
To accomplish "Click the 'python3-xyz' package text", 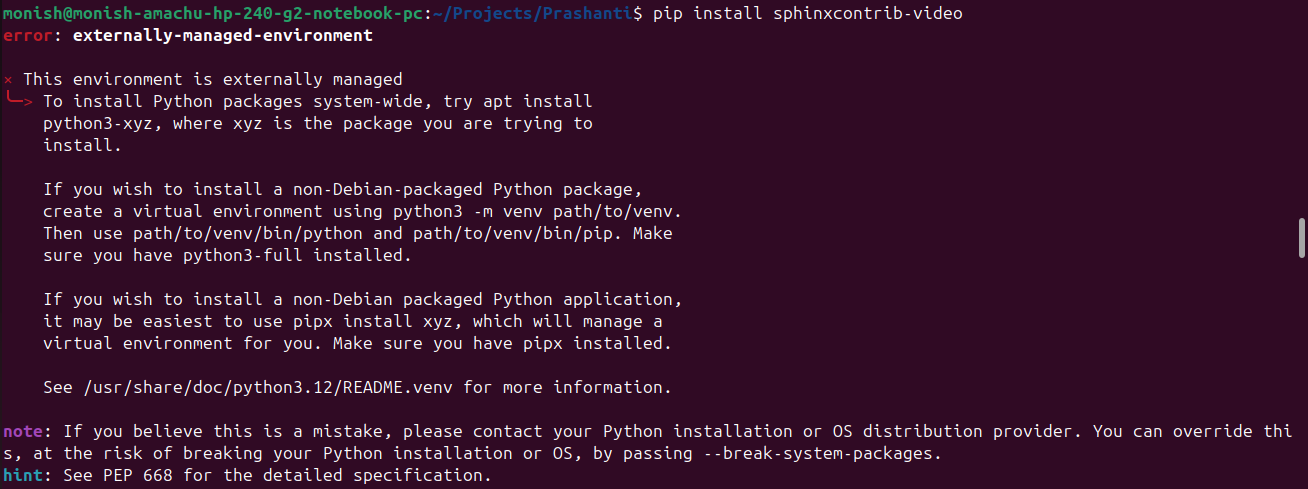I will point(97,123).
